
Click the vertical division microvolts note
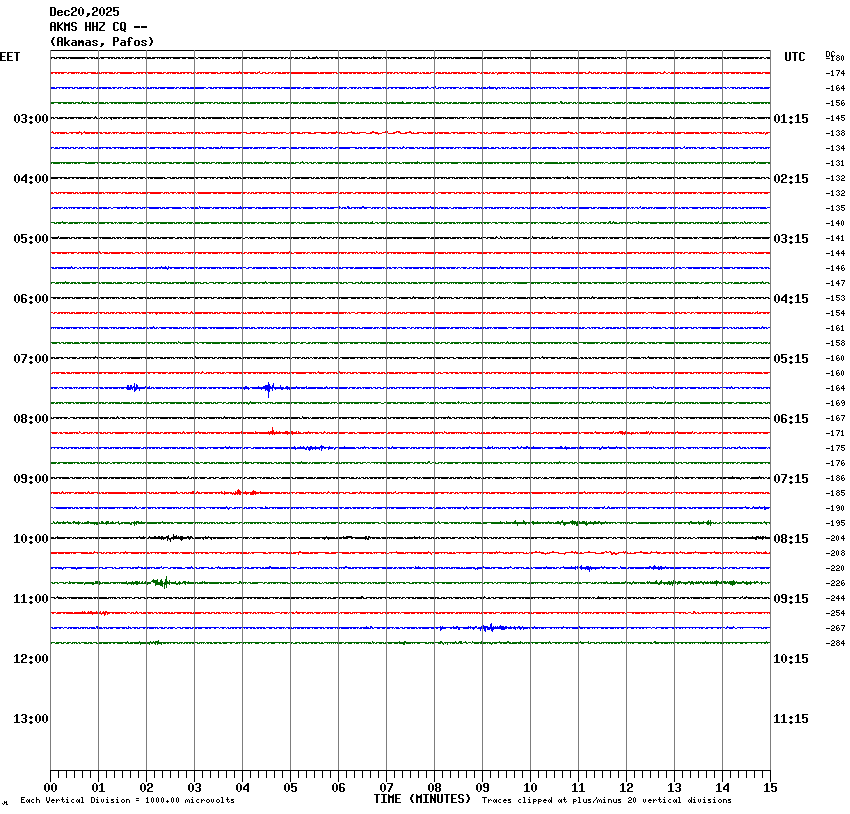click(x=127, y=801)
